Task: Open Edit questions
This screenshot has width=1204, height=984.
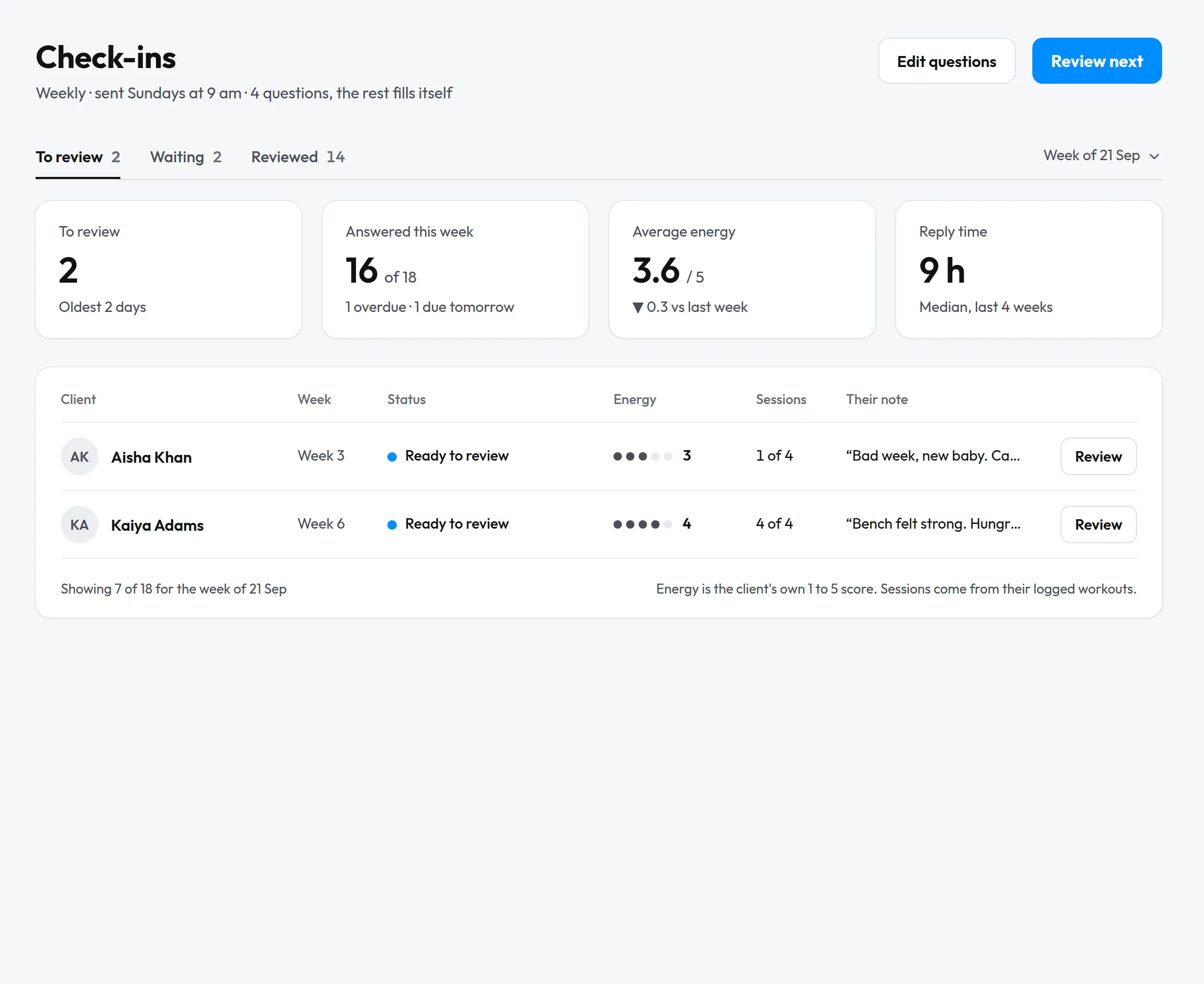Action: point(946,61)
